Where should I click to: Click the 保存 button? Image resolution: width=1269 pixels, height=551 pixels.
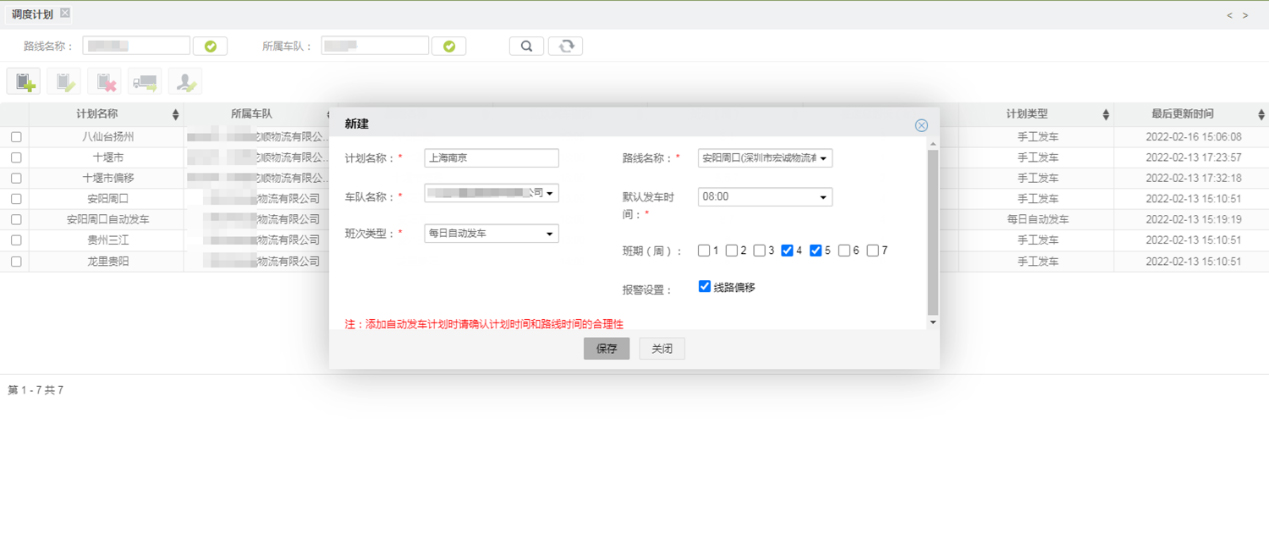point(606,349)
